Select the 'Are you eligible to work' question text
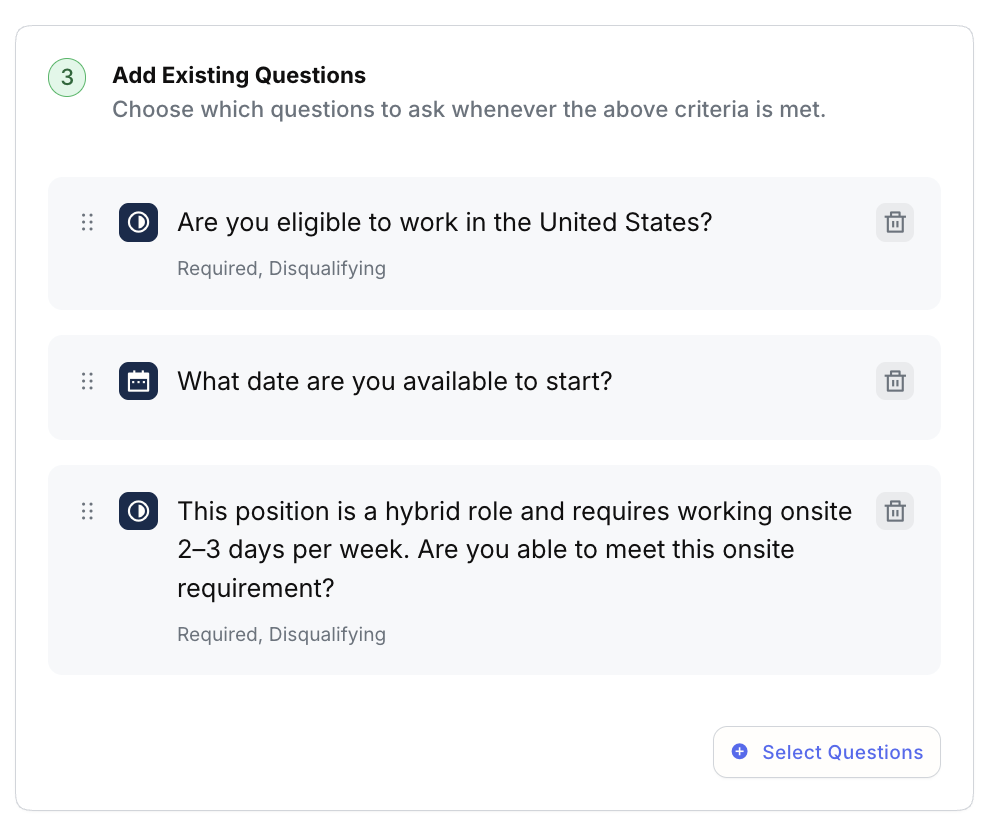This screenshot has width=996, height=830. (444, 222)
